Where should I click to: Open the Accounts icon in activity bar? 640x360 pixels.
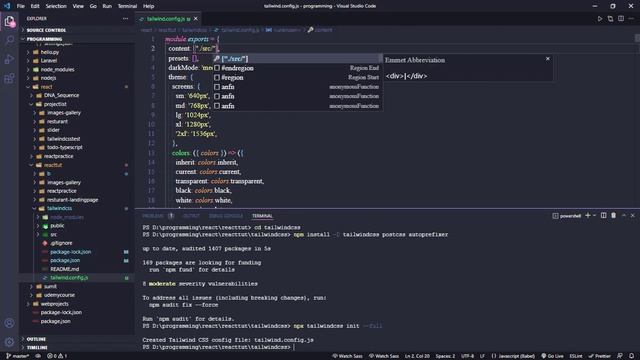(9, 323)
